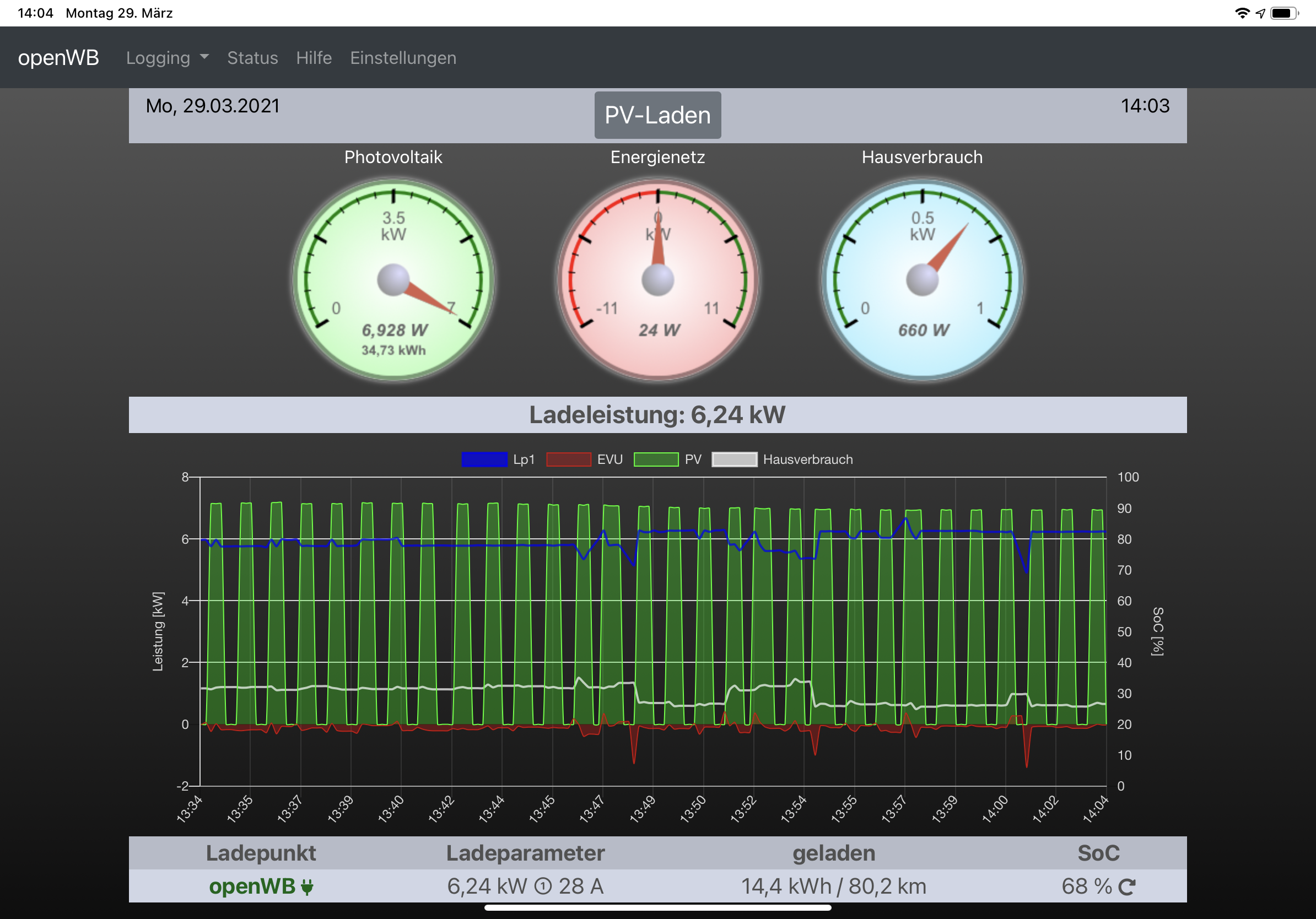
Task: Tap the battery icon in status bar
Action: point(1283,13)
